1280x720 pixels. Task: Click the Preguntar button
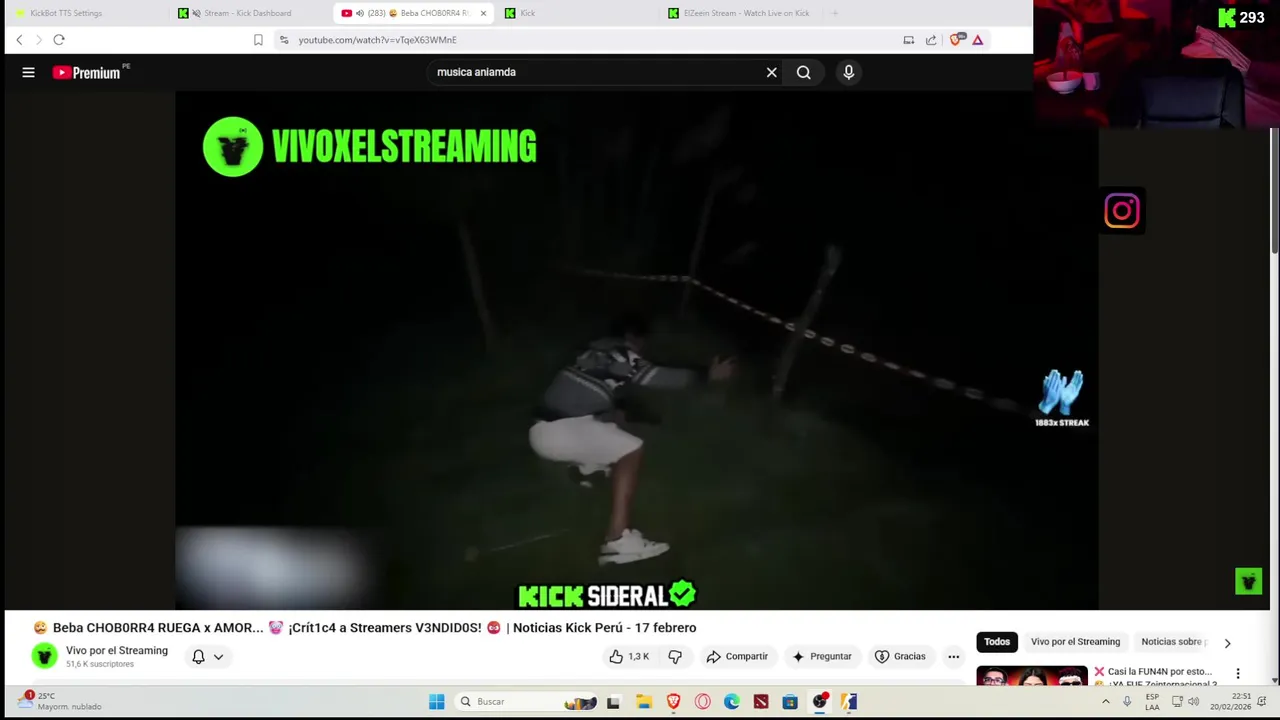pyautogui.click(x=821, y=656)
